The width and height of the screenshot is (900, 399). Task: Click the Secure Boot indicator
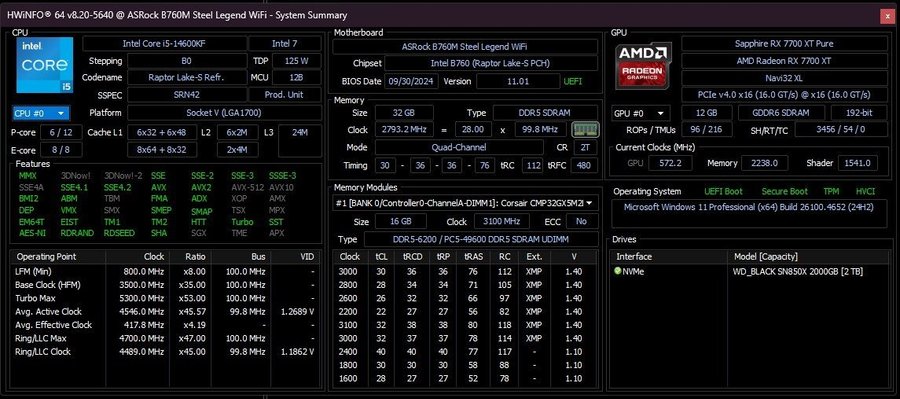click(784, 191)
